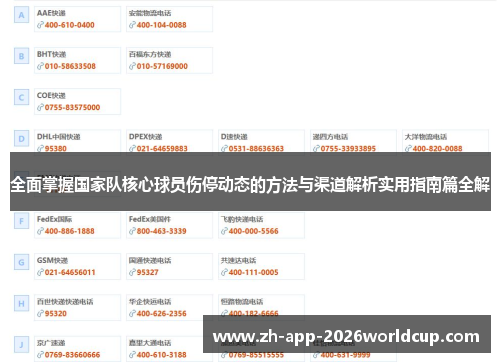Select the FedEx美国件 card title
Screen dimensions: 500x362
(150, 219)
